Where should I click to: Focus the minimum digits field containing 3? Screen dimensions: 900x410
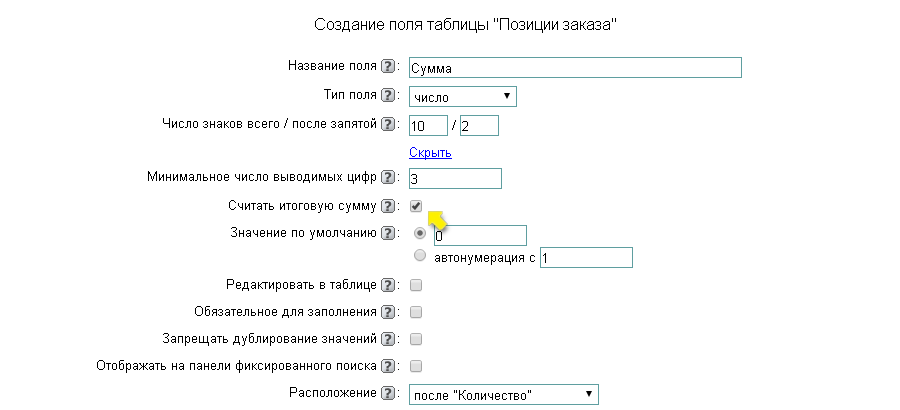[455, 179]
